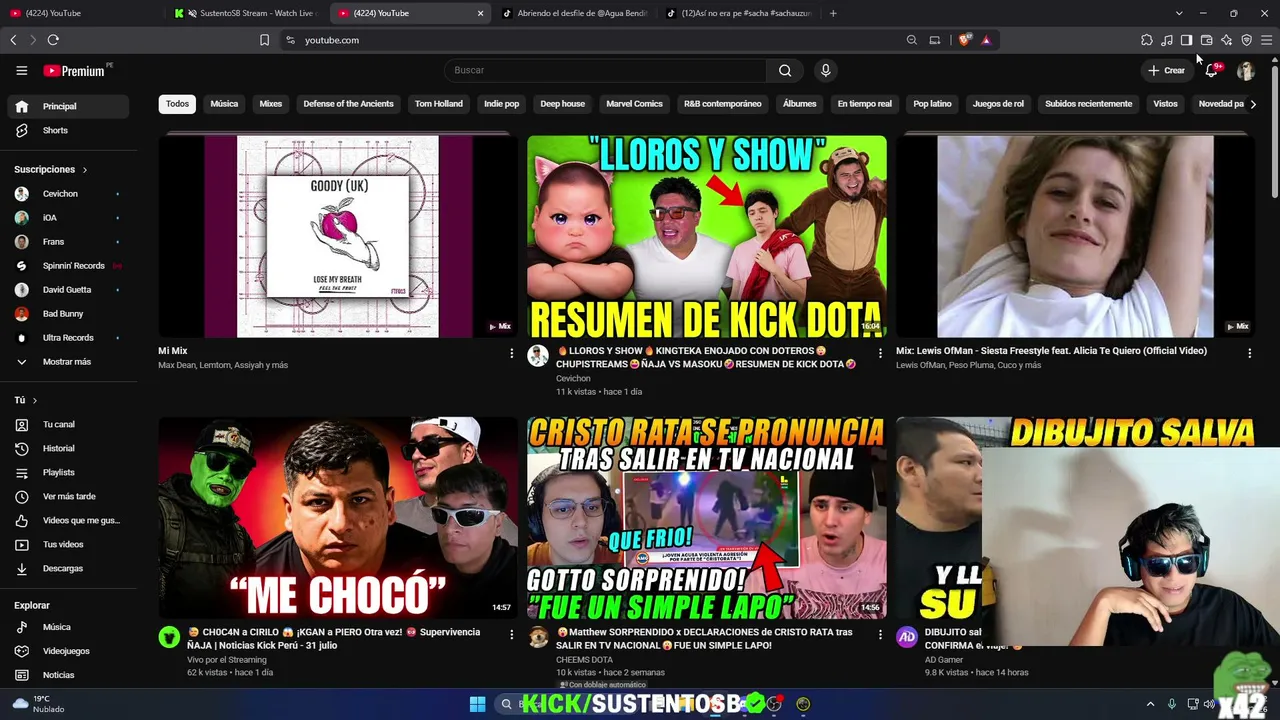The height and width of the screenshot is (720, 1280).
Task: Open the browser extensions puzzle icon
Action: click(x=1147, y=40)
